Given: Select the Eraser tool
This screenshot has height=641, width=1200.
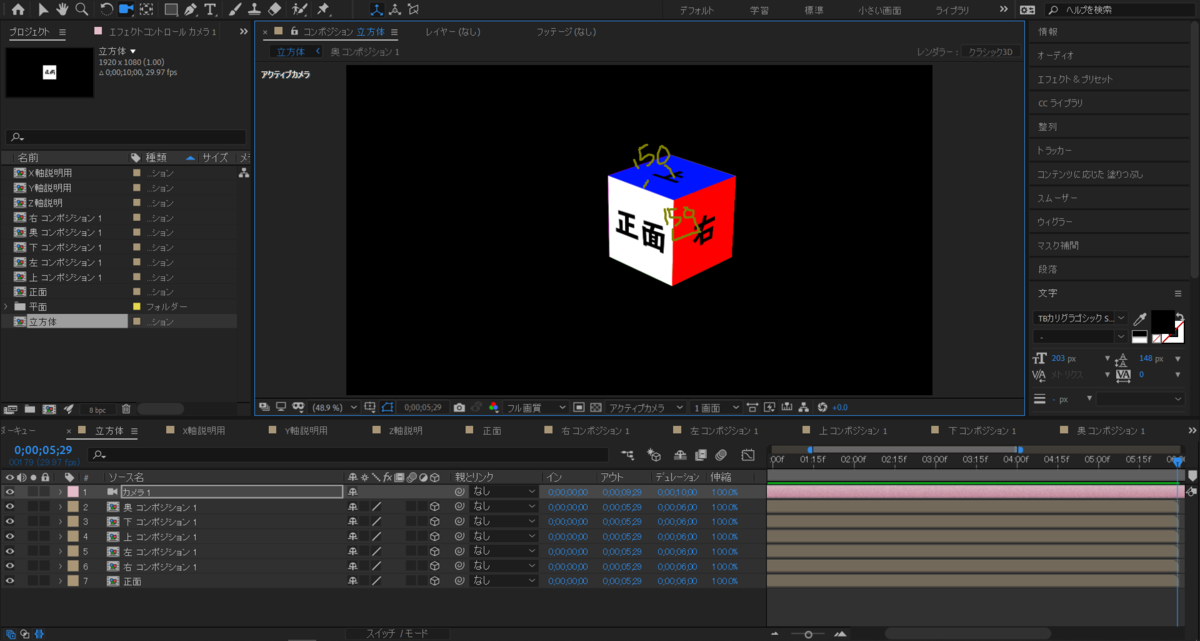Looking at the screenshot, I should [276, 9].
